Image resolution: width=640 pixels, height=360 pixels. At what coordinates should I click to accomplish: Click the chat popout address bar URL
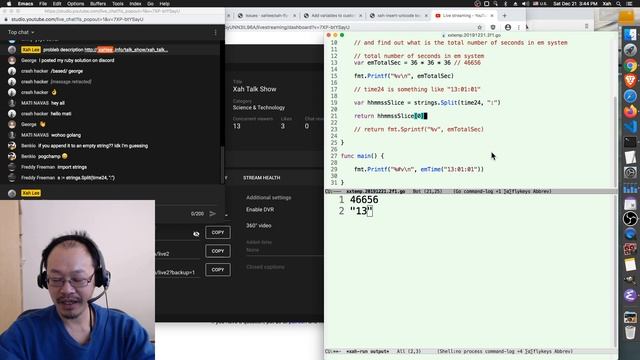77,19
